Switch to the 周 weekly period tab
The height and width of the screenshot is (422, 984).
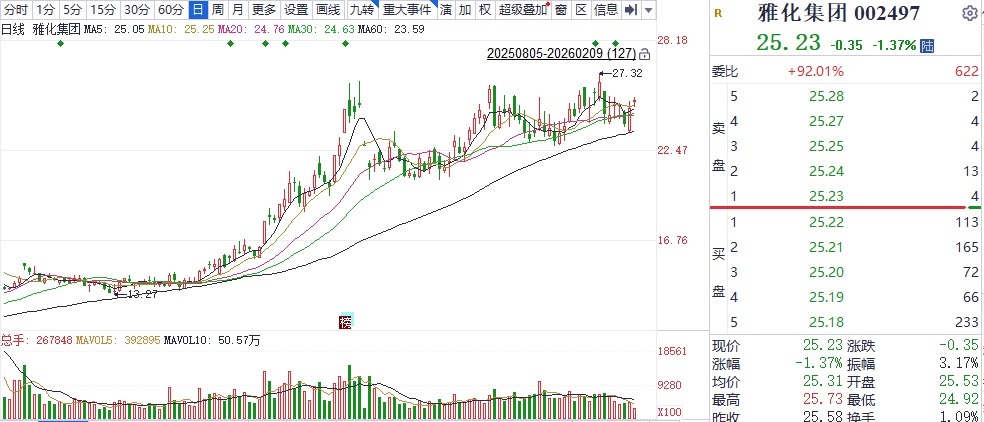(x=217, y=10)
